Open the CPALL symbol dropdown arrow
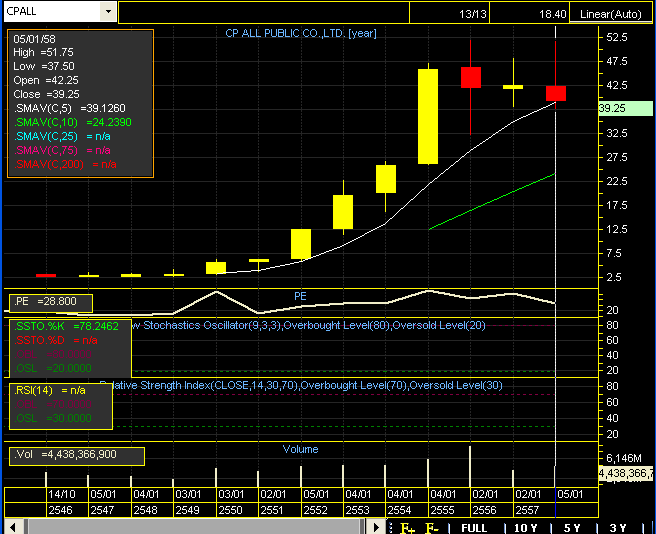The height and width of the screenshot is (534, 656). [108, 11]
